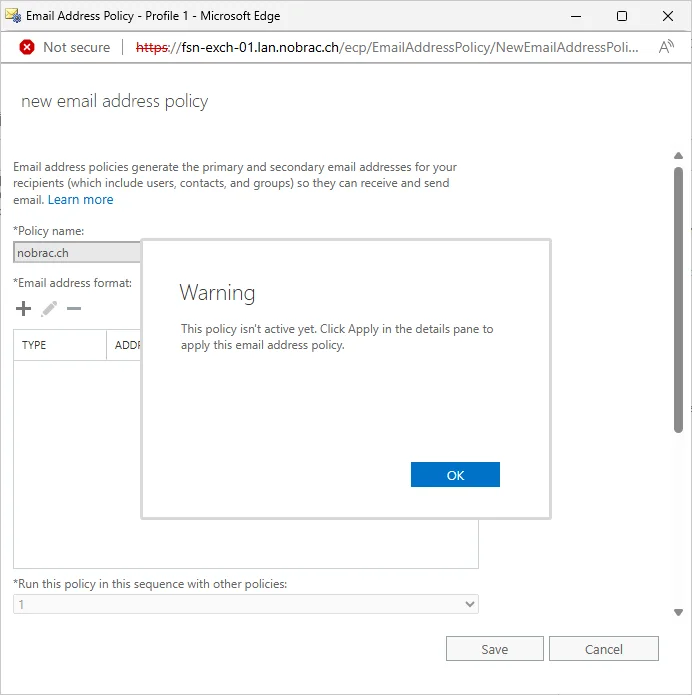Maximize the Edge window

622,16
